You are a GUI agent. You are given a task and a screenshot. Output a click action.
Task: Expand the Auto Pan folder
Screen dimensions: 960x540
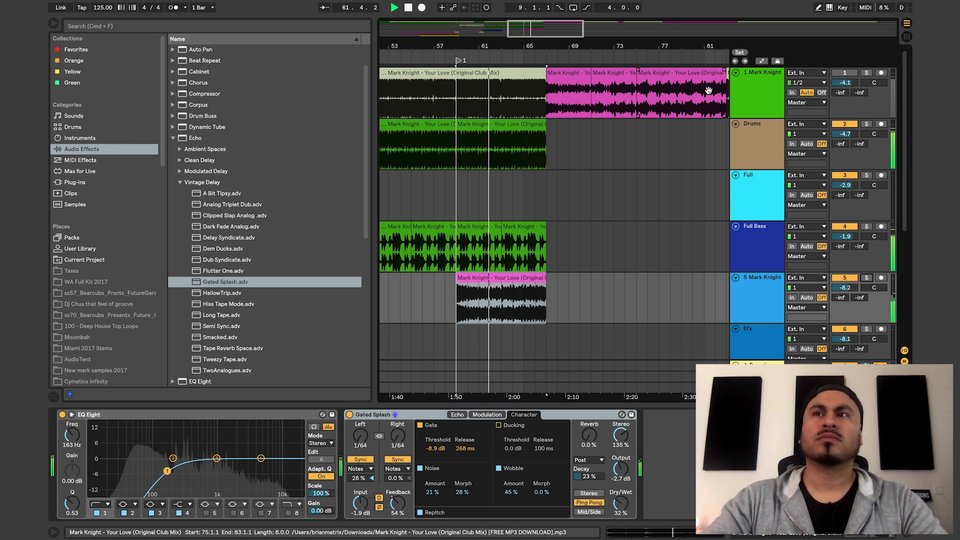(173, 49)
